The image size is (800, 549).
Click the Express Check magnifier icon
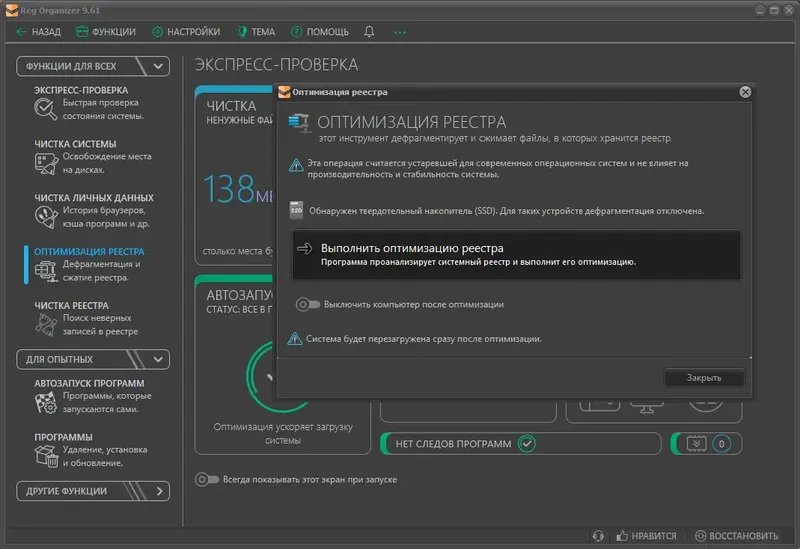pos(45,109)
